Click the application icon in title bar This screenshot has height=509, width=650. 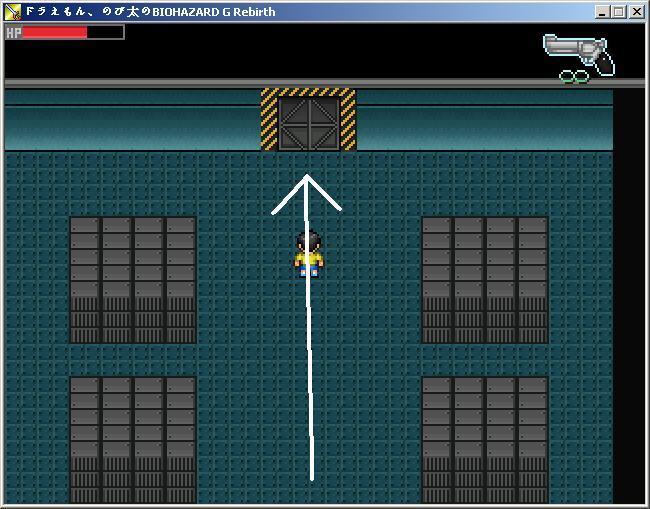click(x=13, y=12)
